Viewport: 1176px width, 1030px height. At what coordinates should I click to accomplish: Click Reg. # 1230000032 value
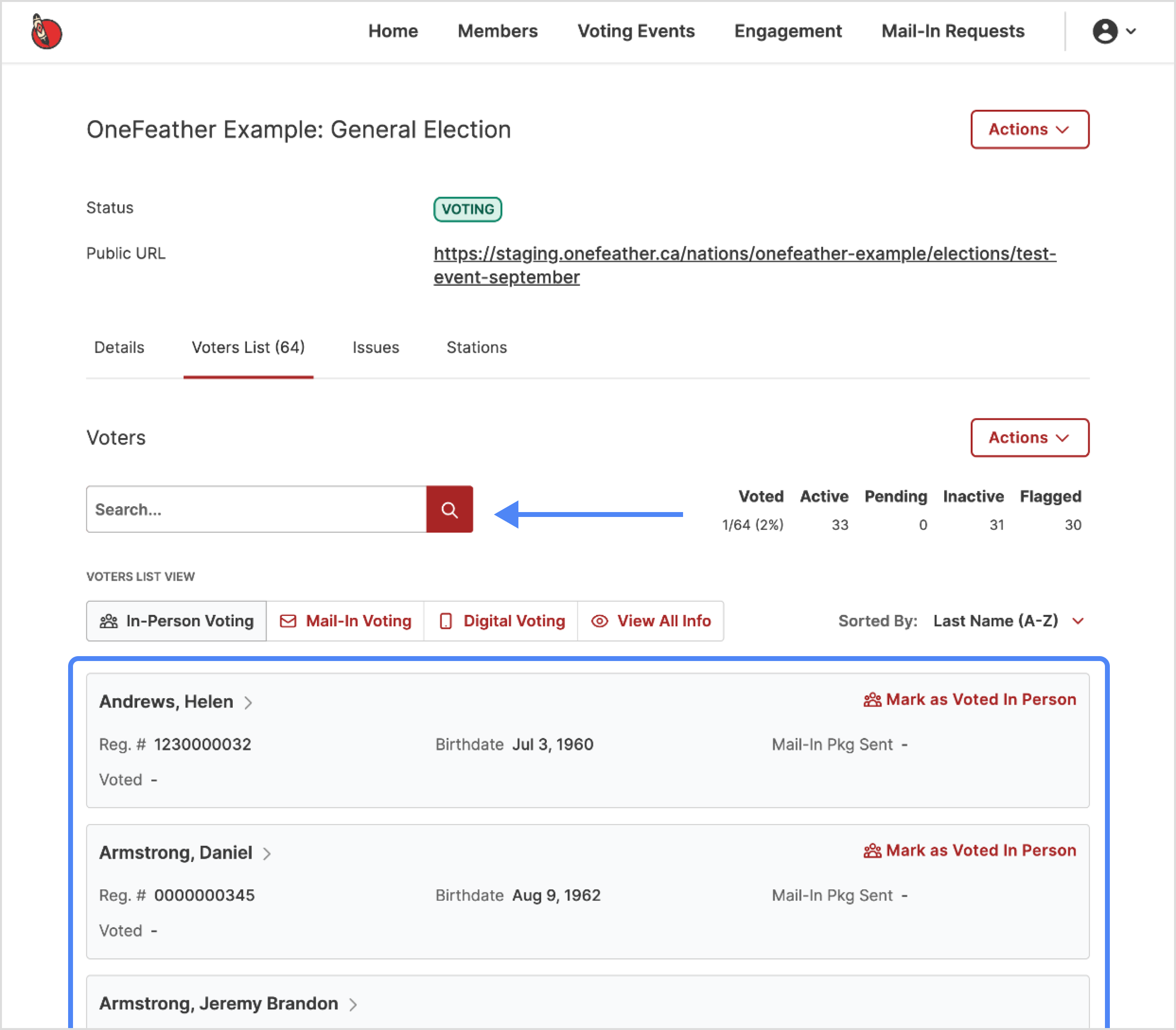click(203, 745)
